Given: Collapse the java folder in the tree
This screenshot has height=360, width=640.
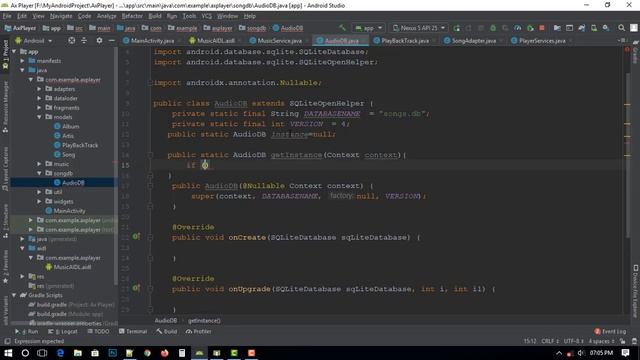Looking at the screenshot, I should point(22,70).
